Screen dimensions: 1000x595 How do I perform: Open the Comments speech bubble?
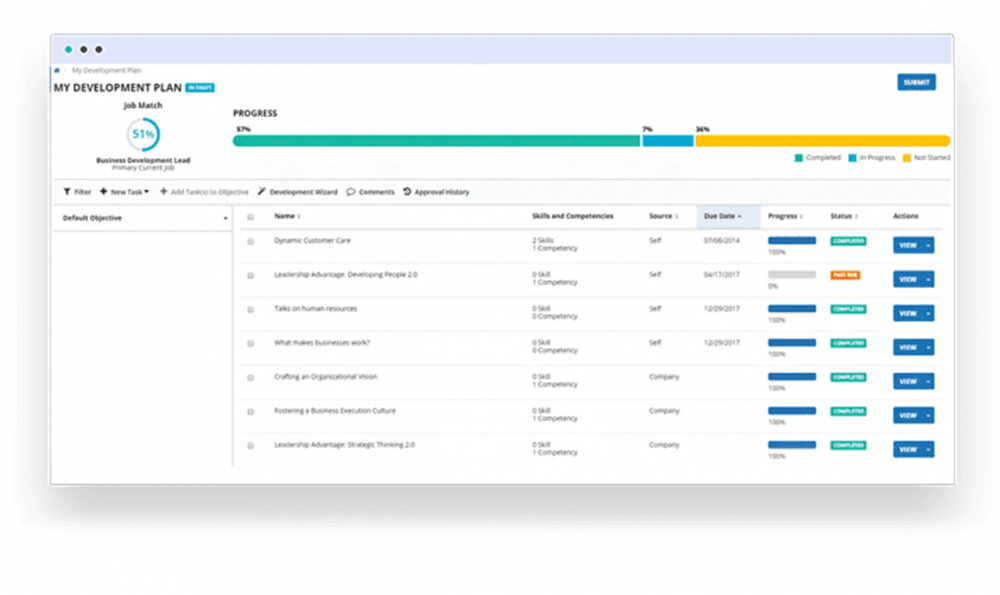(351, 192)
